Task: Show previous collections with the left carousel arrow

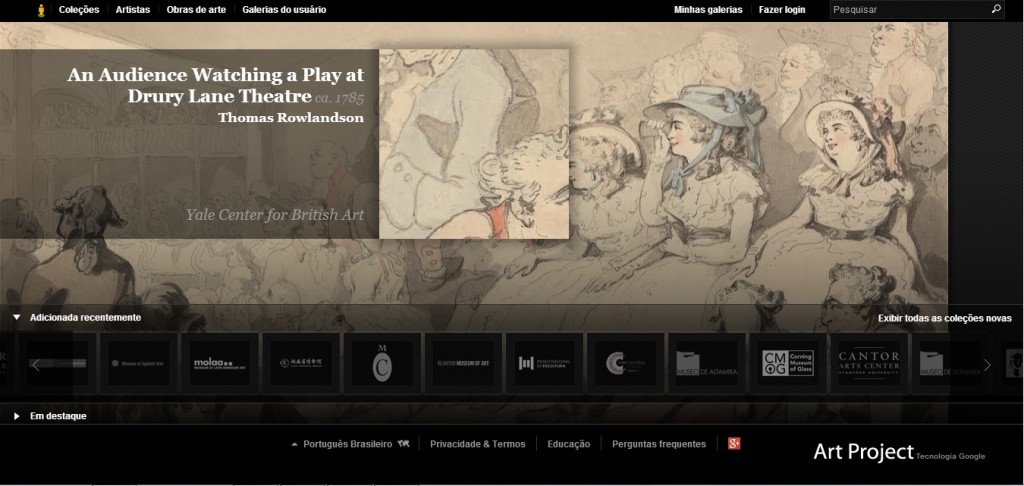Action: tap(36, 364)
